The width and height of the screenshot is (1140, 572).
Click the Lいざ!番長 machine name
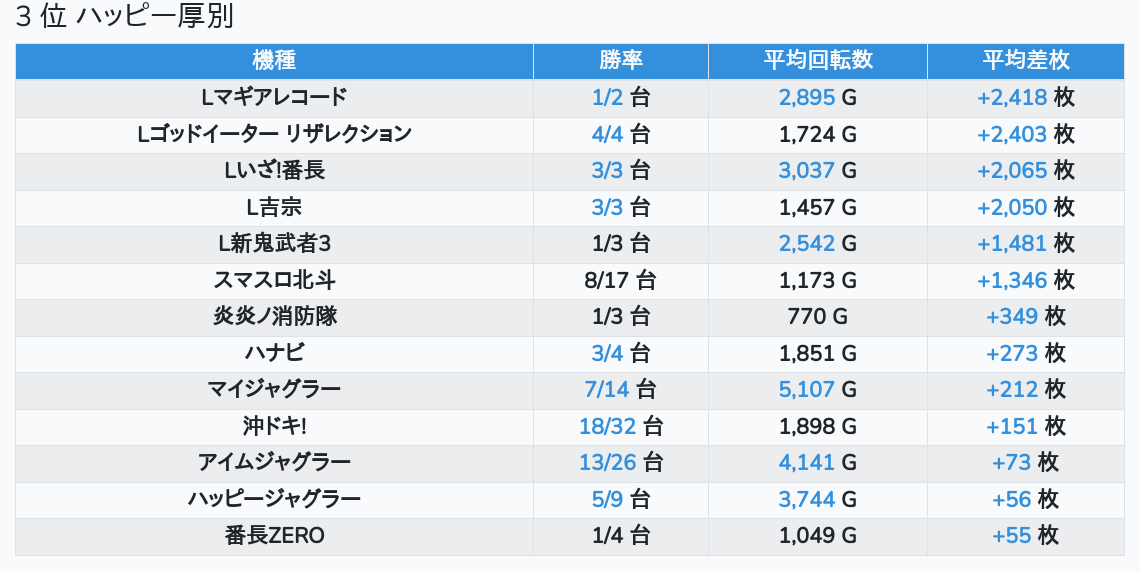[x=274, y=171]
